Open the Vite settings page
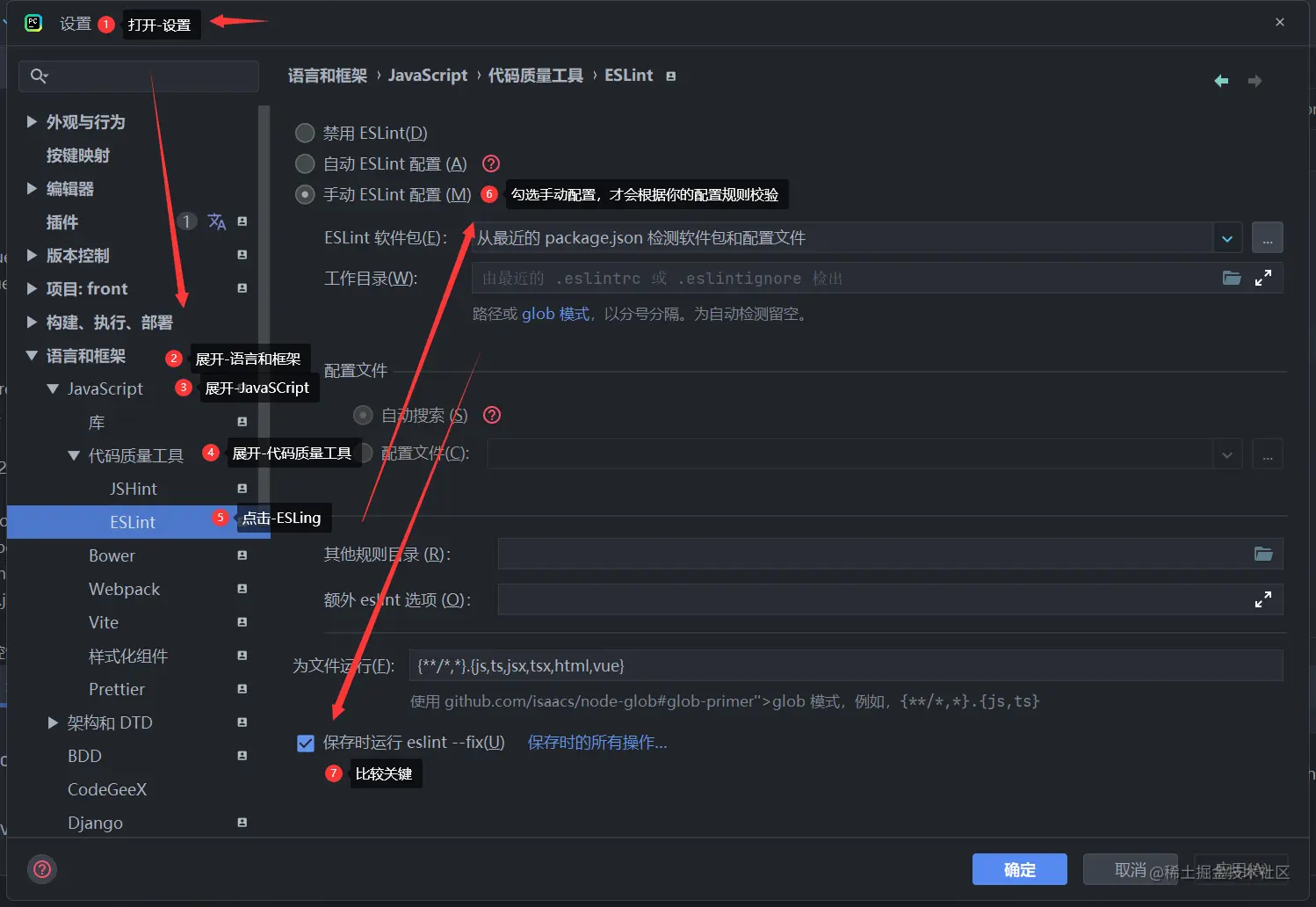1316x907 pixels. (104, 622)
